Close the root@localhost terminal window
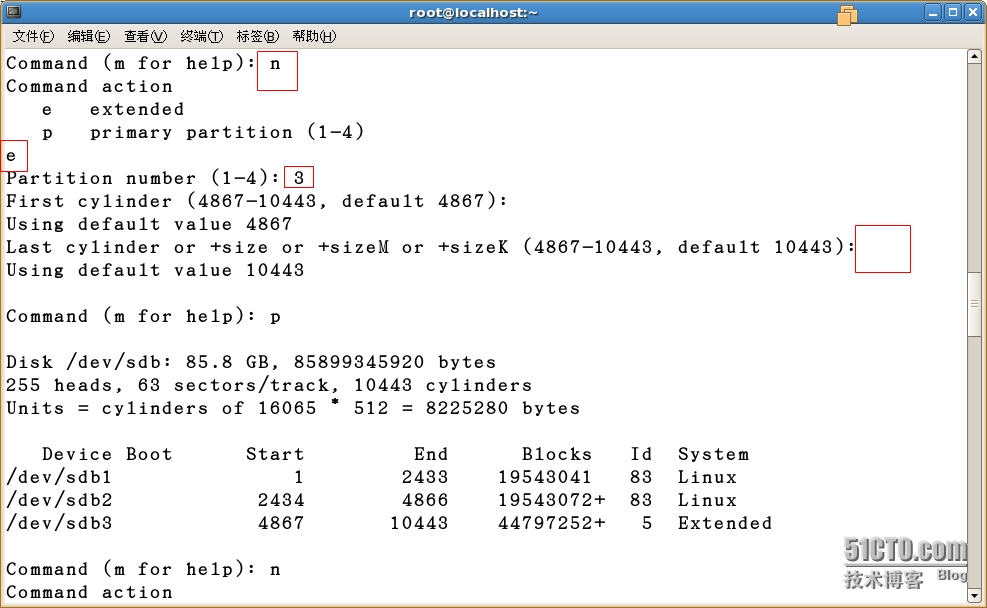The height and width of the screenshot is (608, 987). pyautogui.click(x=973, y=13)
